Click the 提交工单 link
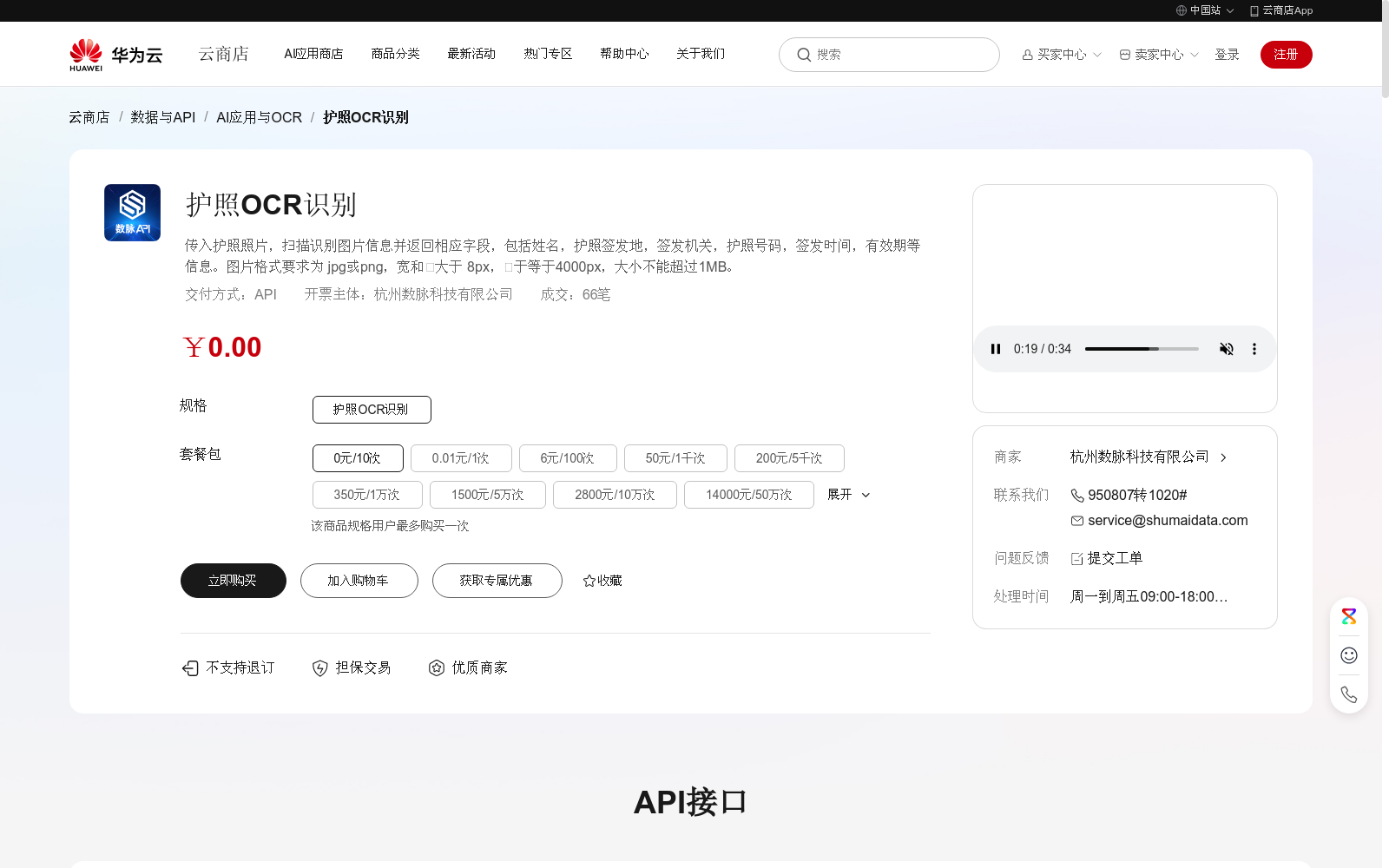Image resolution: width=1389 pixels, height=868 pixels. pyautogui.click(x=1115, y=559)
